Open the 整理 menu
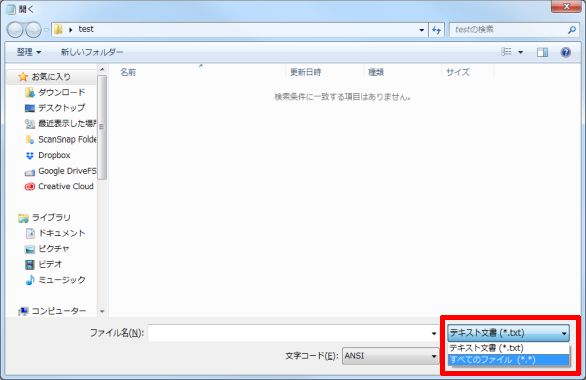The width and height of the screenshot is (586, 380). click(28, 52)
